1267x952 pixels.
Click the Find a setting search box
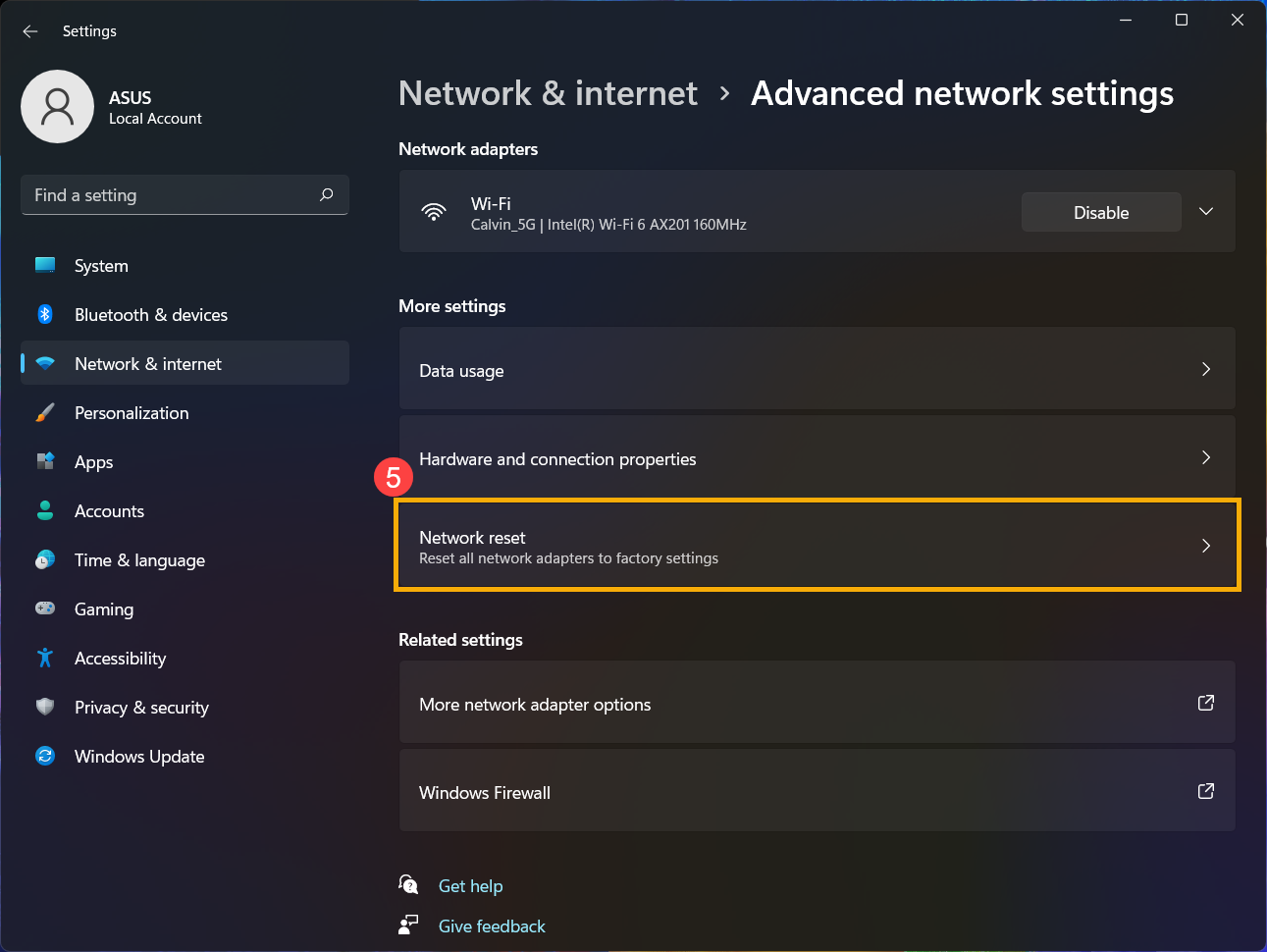coord(185,195)
